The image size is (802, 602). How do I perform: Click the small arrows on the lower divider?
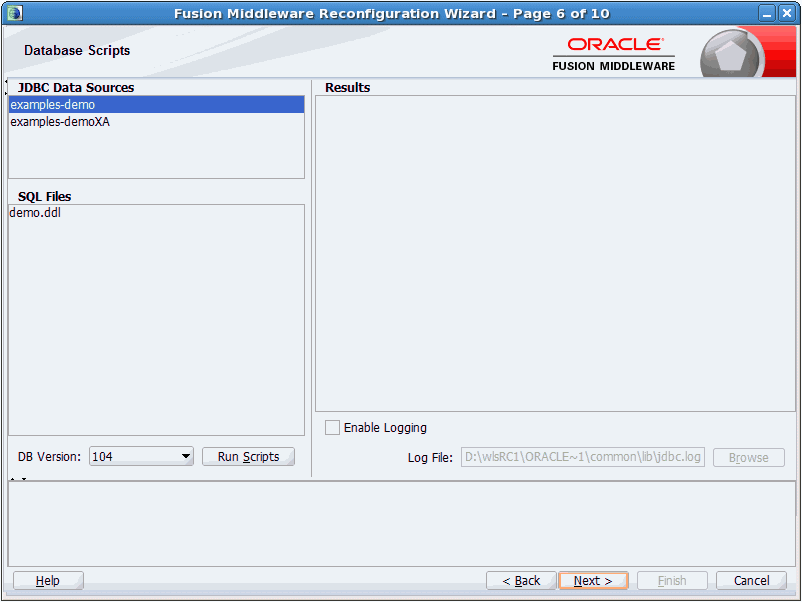tap(18, 479)
